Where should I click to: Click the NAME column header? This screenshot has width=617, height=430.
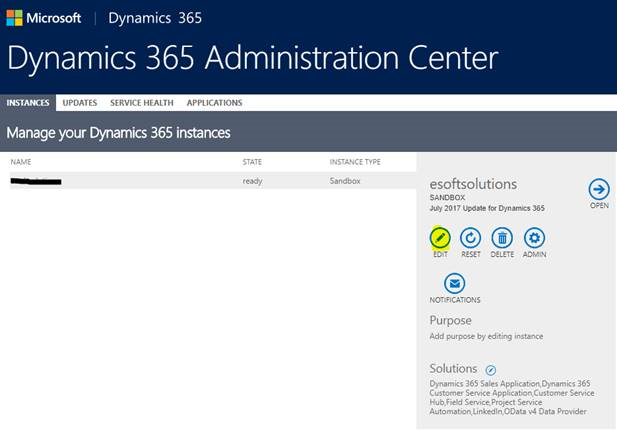pyautogui.click(x=21, y=162)
